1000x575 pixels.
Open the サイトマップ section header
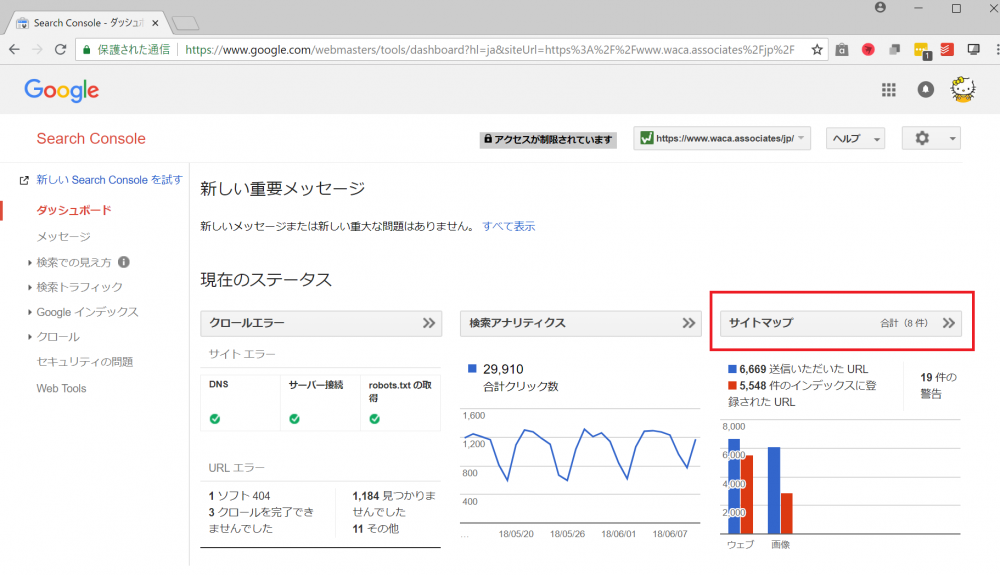[841, 323]
